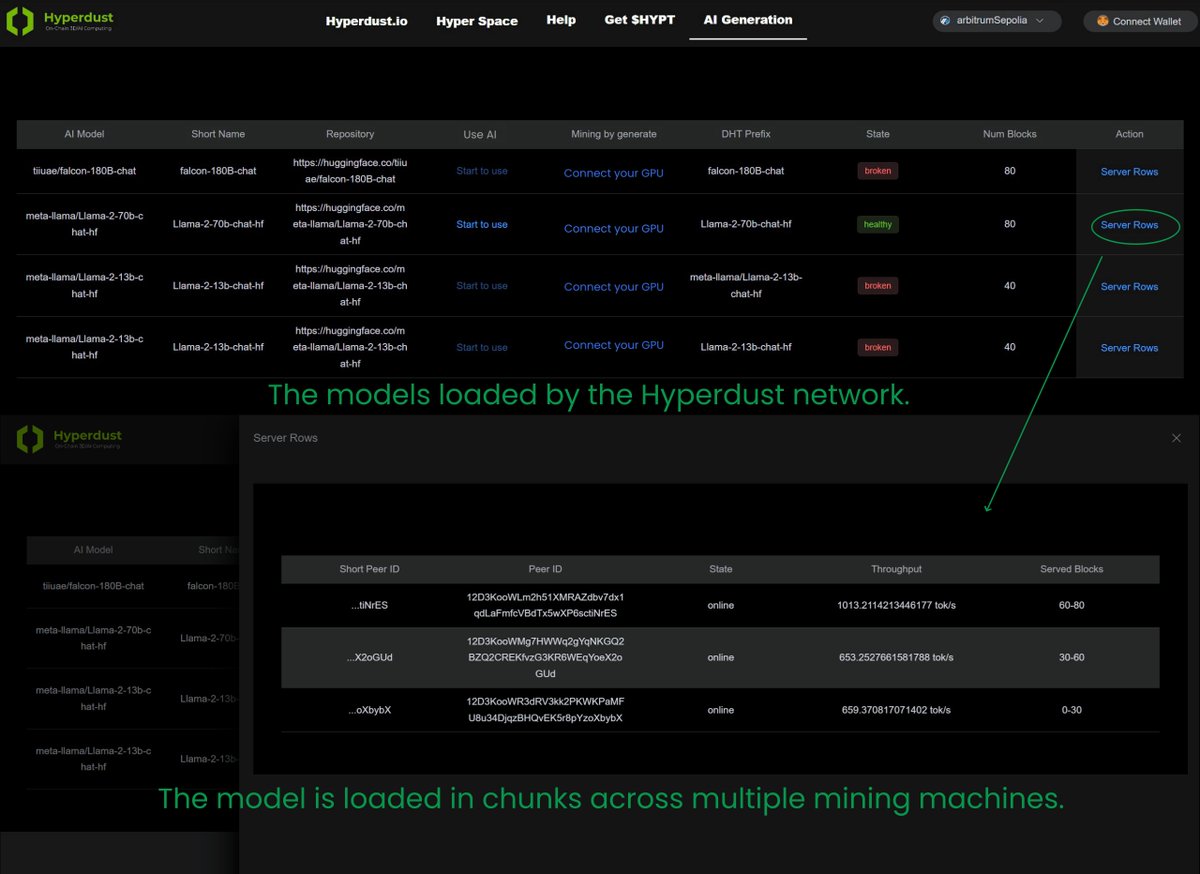
Task: Click the peer ID starting 12D3KooWR3dRV3kk2
Action: pos(545,710)
